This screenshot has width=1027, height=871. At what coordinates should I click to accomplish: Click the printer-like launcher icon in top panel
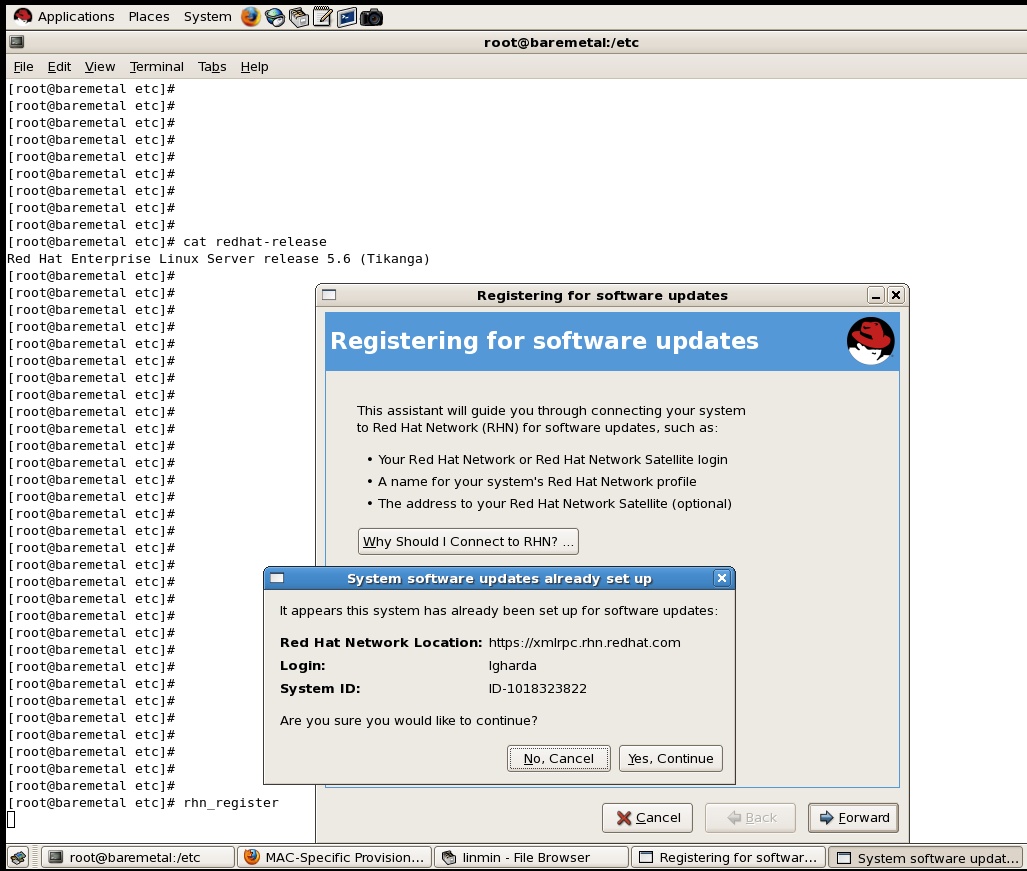[x=299, y=17]
